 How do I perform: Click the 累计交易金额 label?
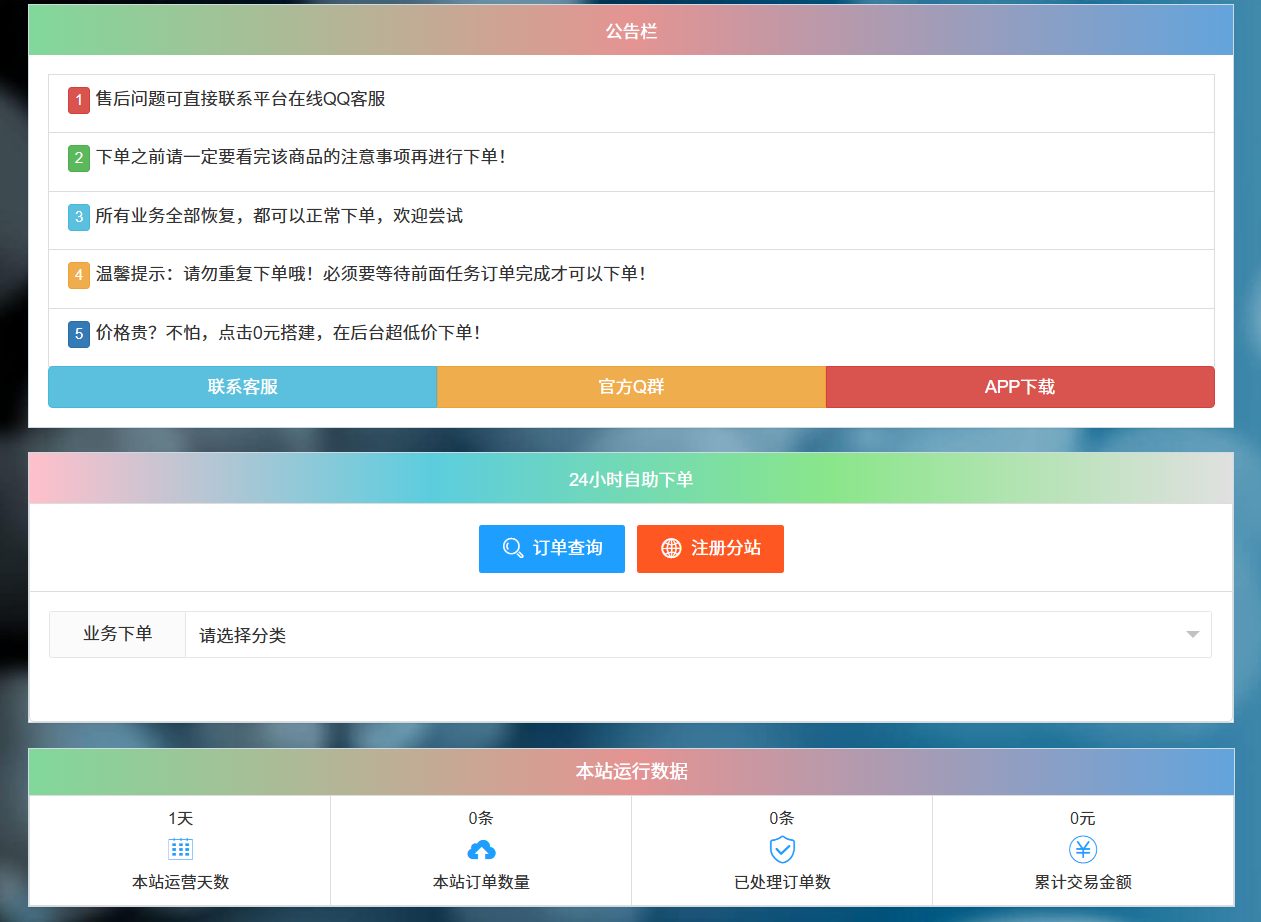[1083, 882]
